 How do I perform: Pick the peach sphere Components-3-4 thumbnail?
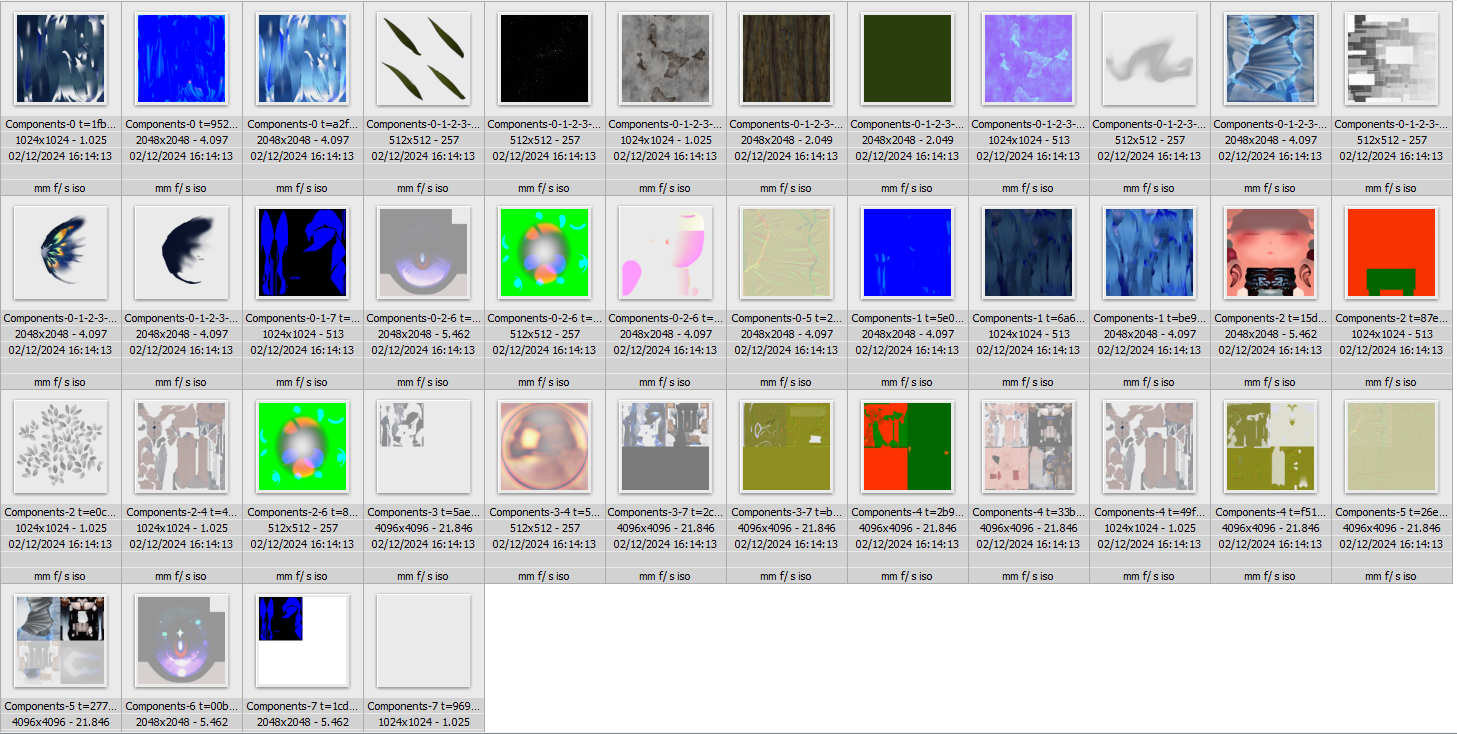(x=544, y=446)
